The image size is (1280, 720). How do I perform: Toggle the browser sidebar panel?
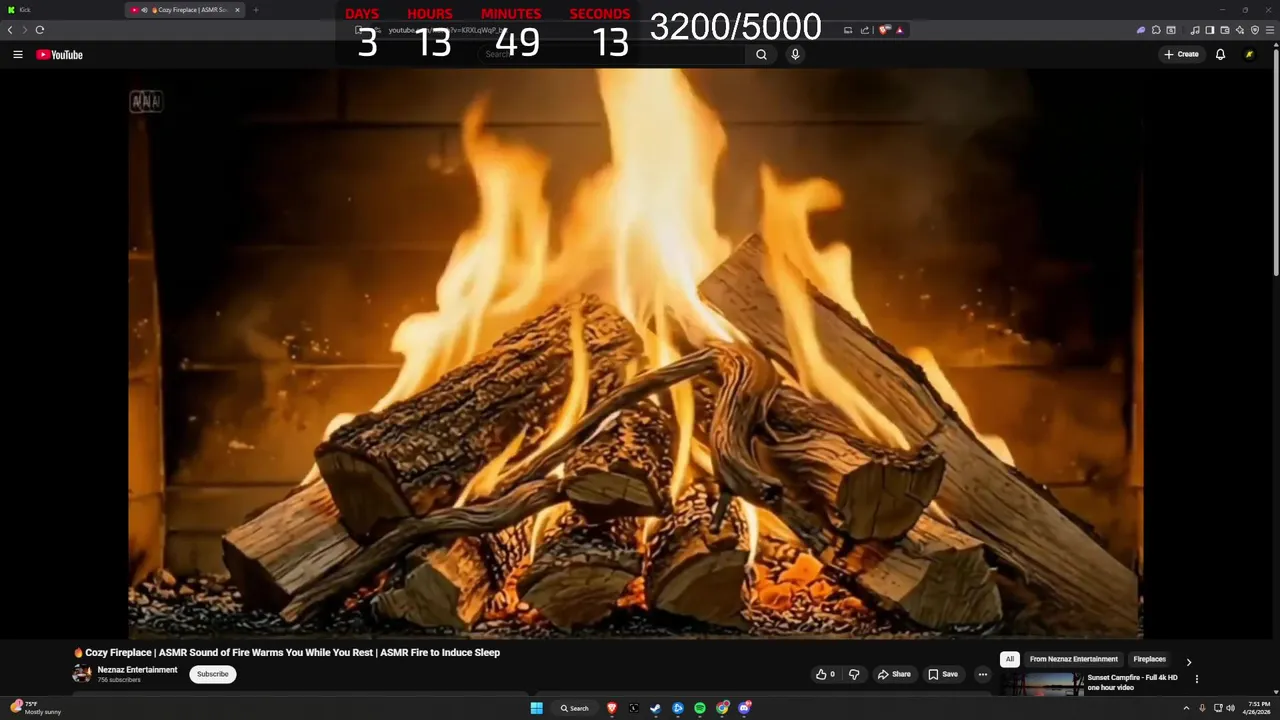point(1210,30)
